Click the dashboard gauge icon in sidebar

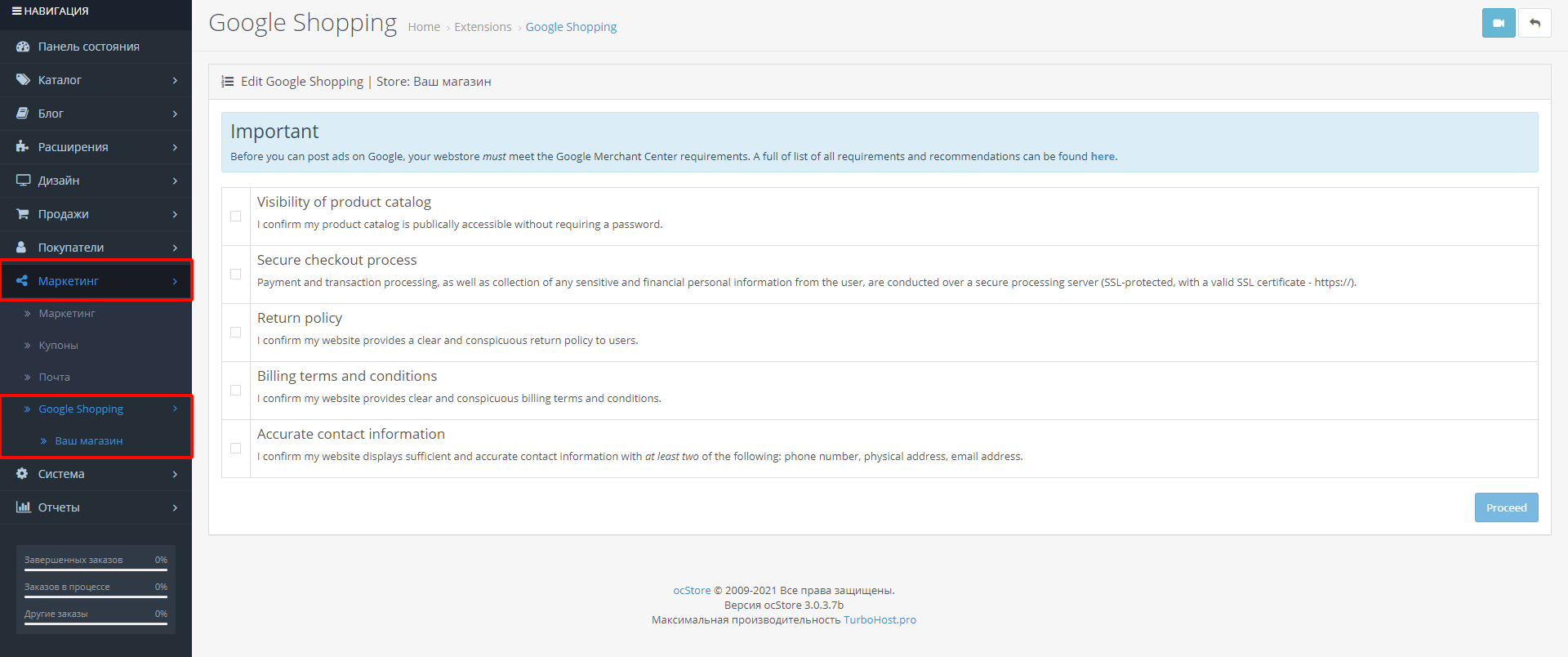tap(23, 47)
